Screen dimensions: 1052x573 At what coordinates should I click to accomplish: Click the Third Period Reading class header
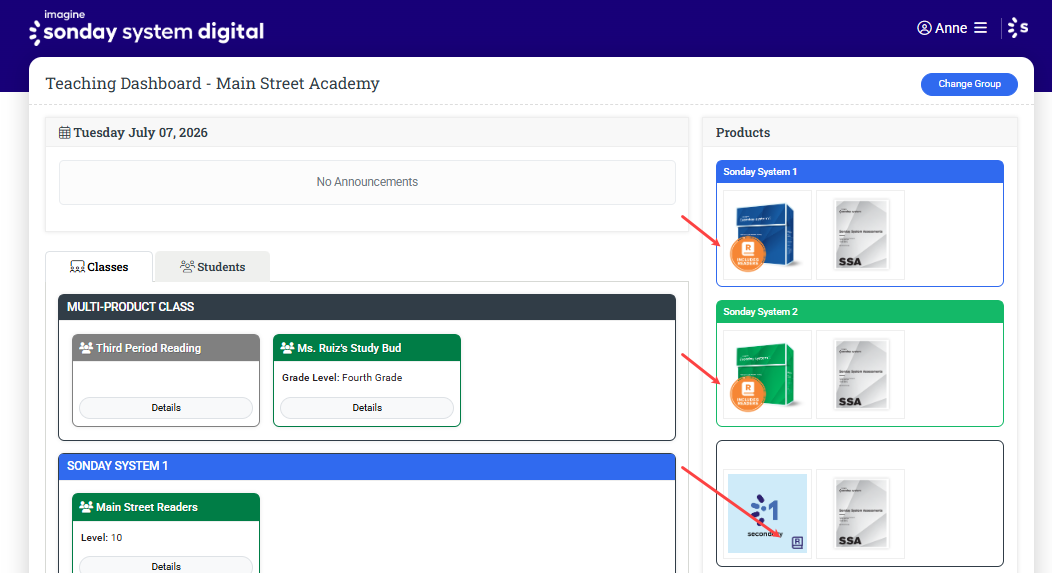pyautogui.click(x=166, y=348)
